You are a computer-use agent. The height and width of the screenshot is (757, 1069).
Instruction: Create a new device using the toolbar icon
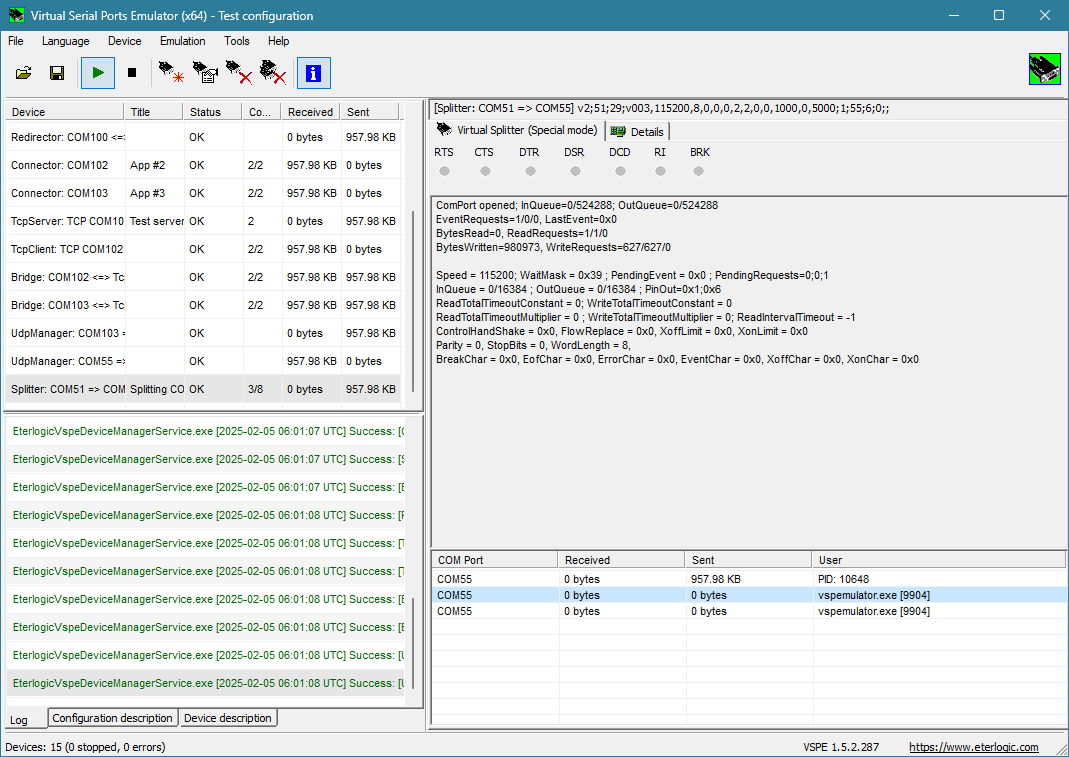pos(171,73)
